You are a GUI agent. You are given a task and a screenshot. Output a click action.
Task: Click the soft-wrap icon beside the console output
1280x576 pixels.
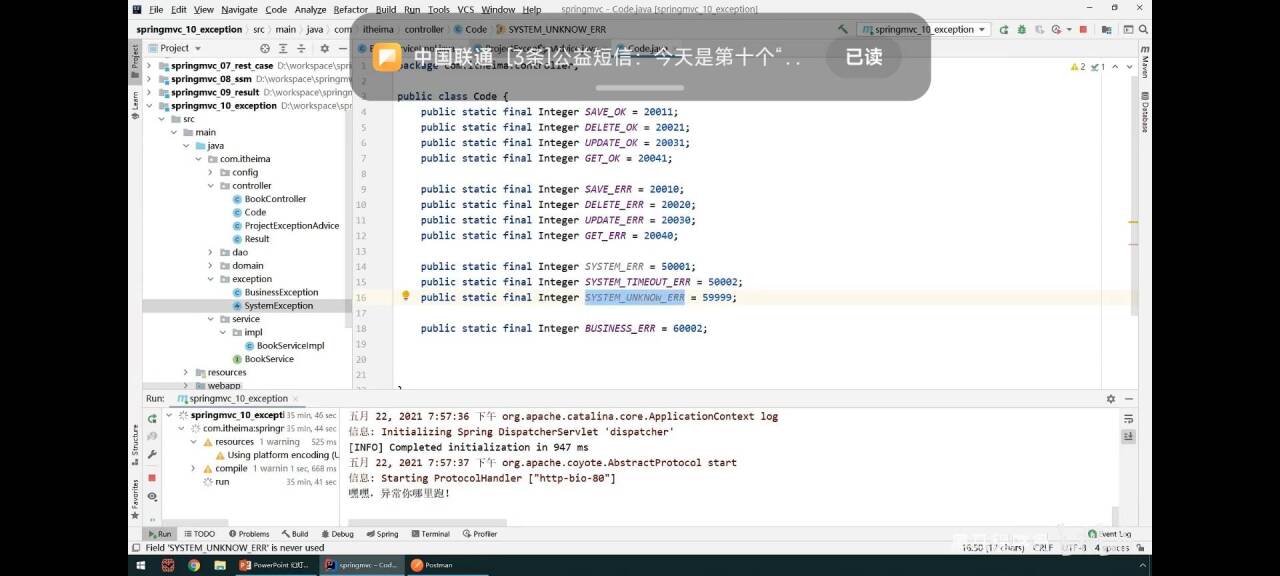click(1128, 419)
